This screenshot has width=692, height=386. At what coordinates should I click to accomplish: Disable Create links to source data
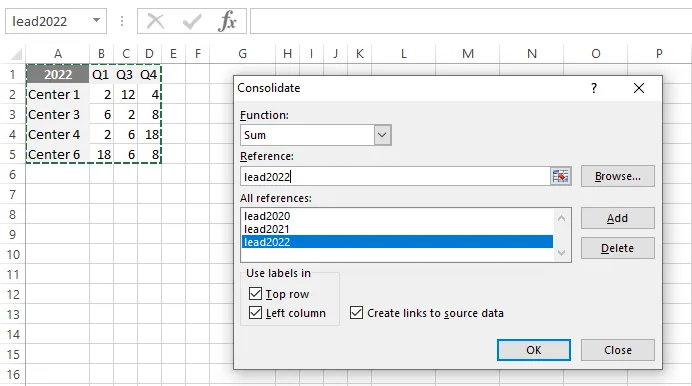356,313
